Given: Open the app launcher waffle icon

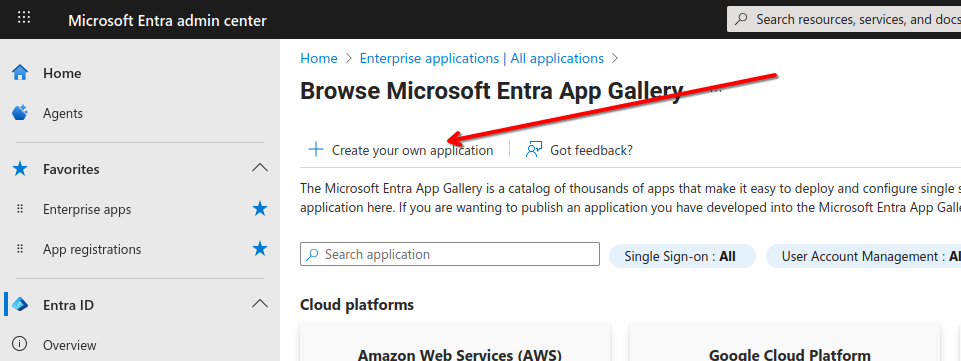Looking at the screenshot, I should tap(24, 17).
